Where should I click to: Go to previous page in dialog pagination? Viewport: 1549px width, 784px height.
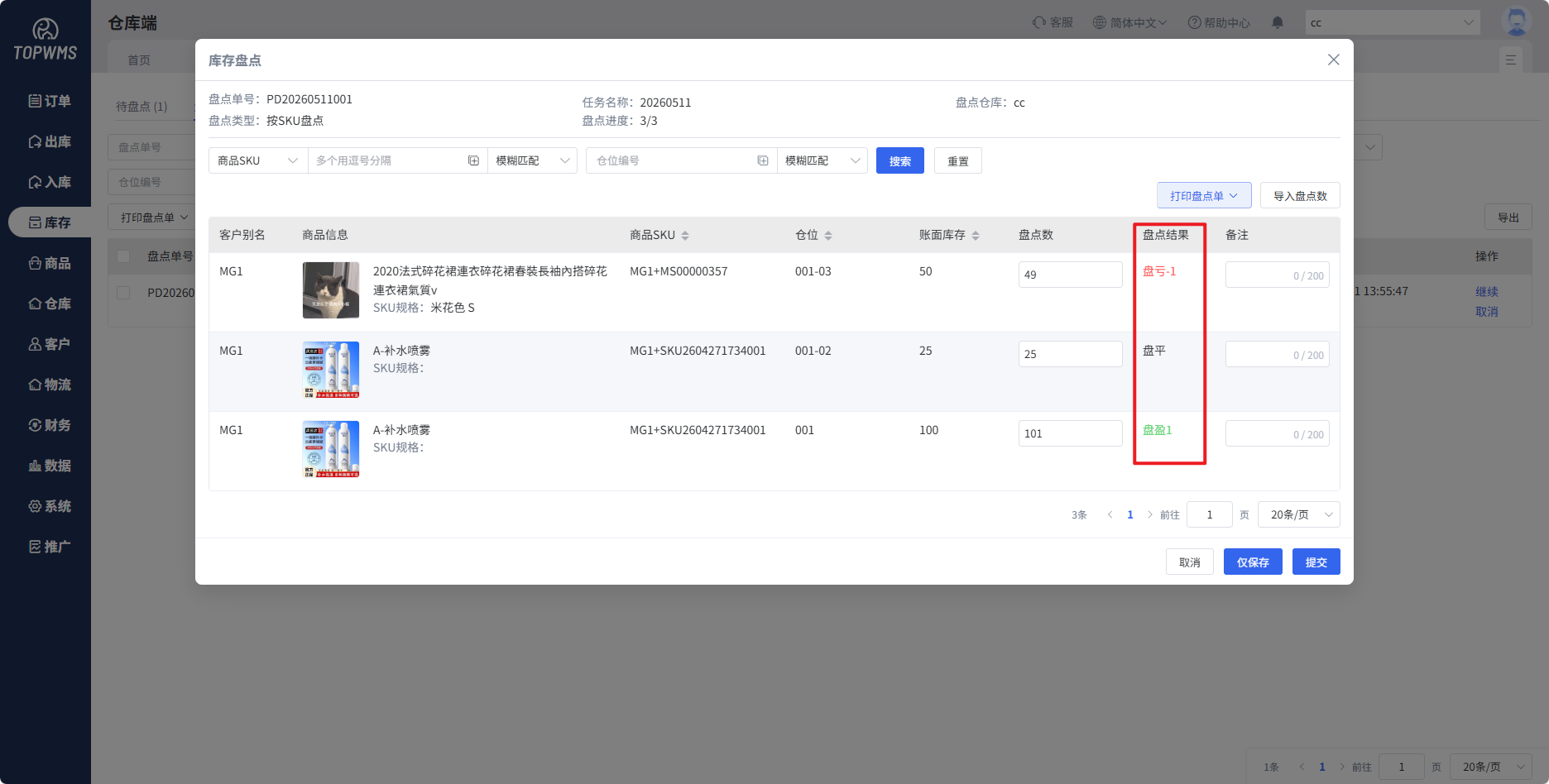[1110, 514]
